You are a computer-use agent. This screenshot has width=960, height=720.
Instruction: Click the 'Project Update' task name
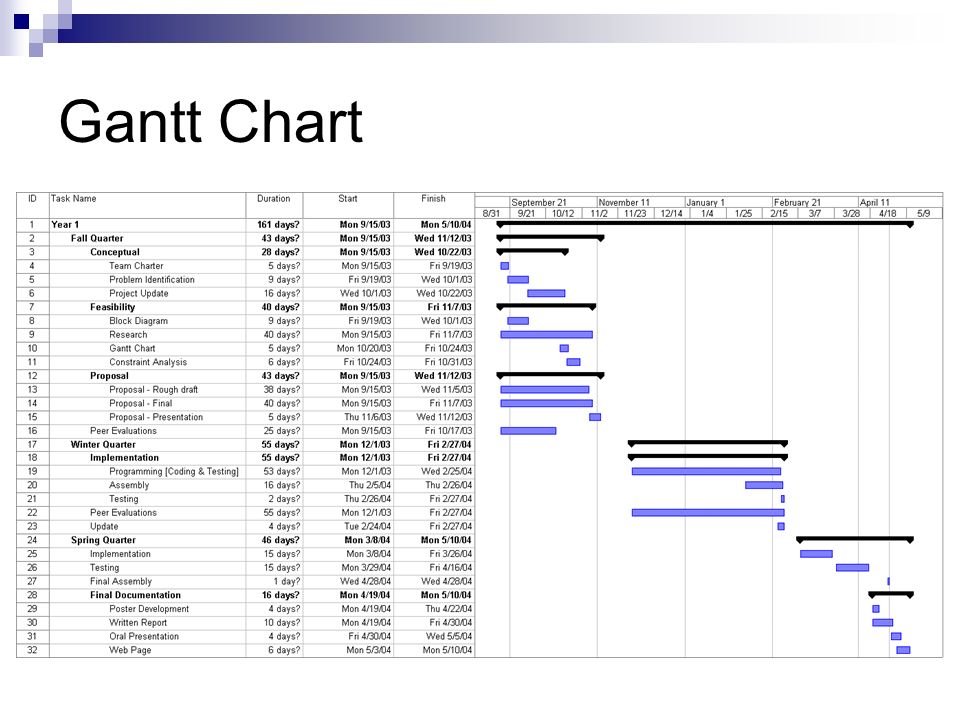coord(138,293)
